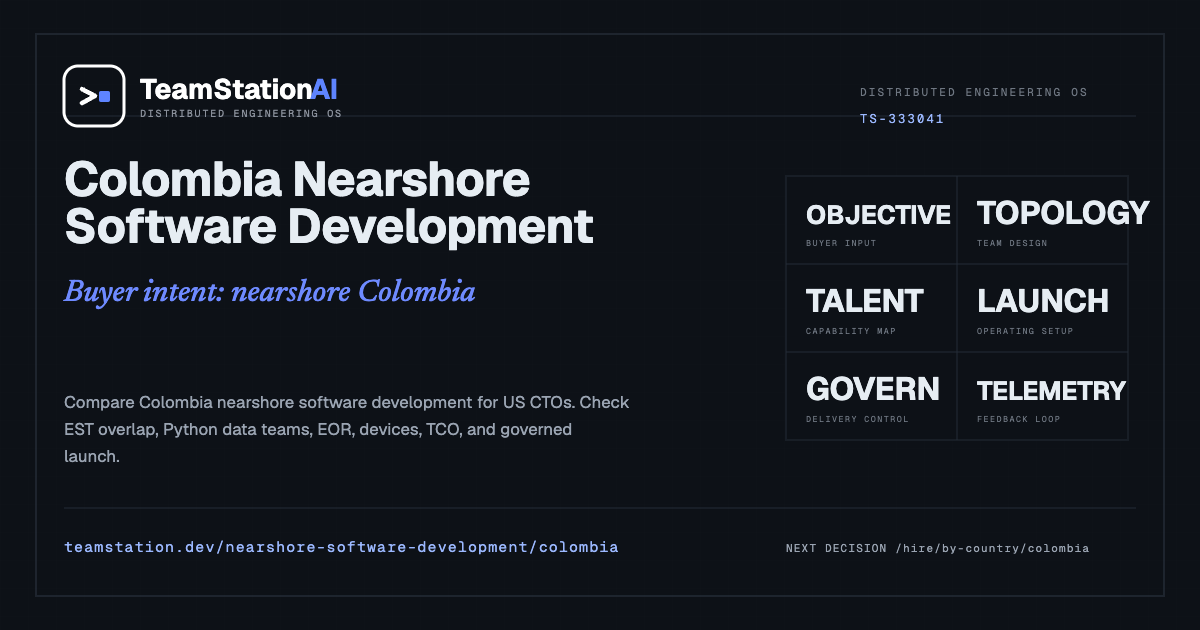Click the 'OPERATING SETUP' caption
Image resolution: width=1200 pixels, height=630 pixels.
pos(1025,331)
